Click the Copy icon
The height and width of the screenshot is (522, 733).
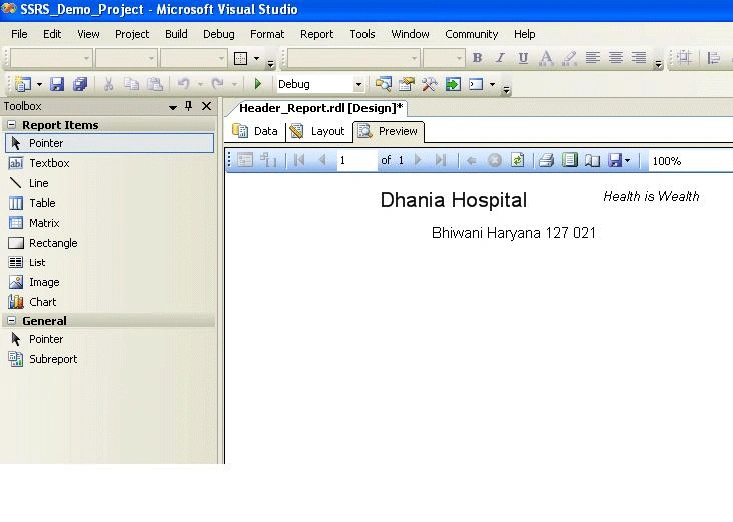click(131, 84)
